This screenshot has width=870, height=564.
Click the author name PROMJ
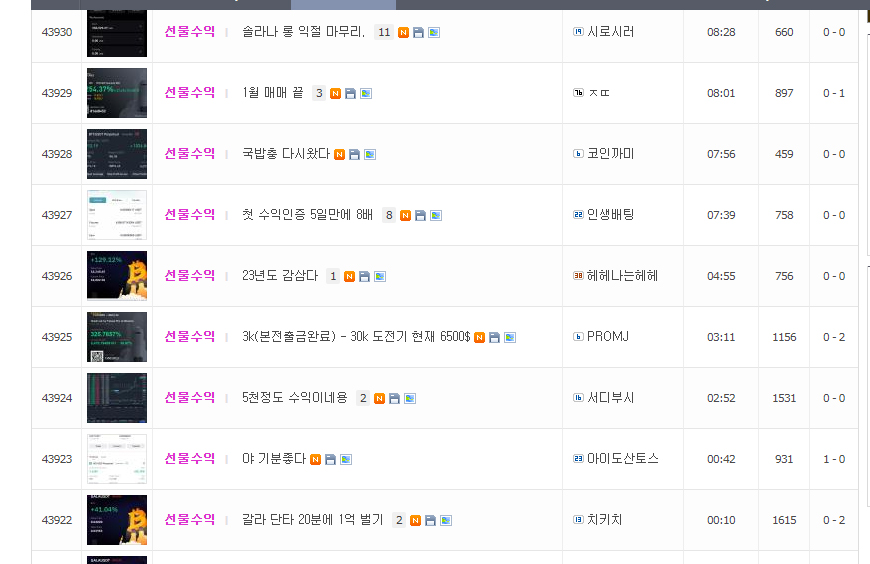[x=608, y=336]
